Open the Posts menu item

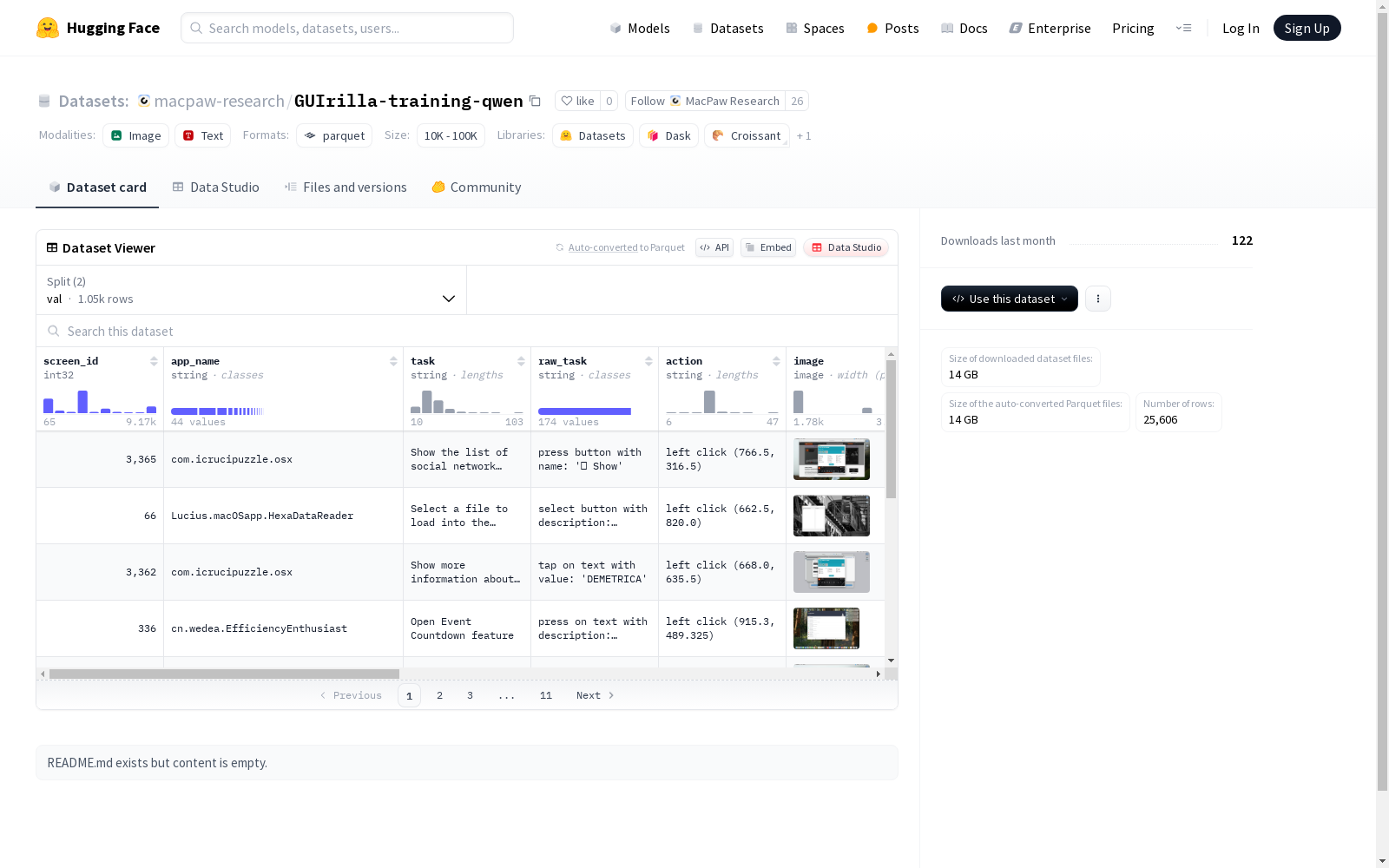[x=892, y=28]
